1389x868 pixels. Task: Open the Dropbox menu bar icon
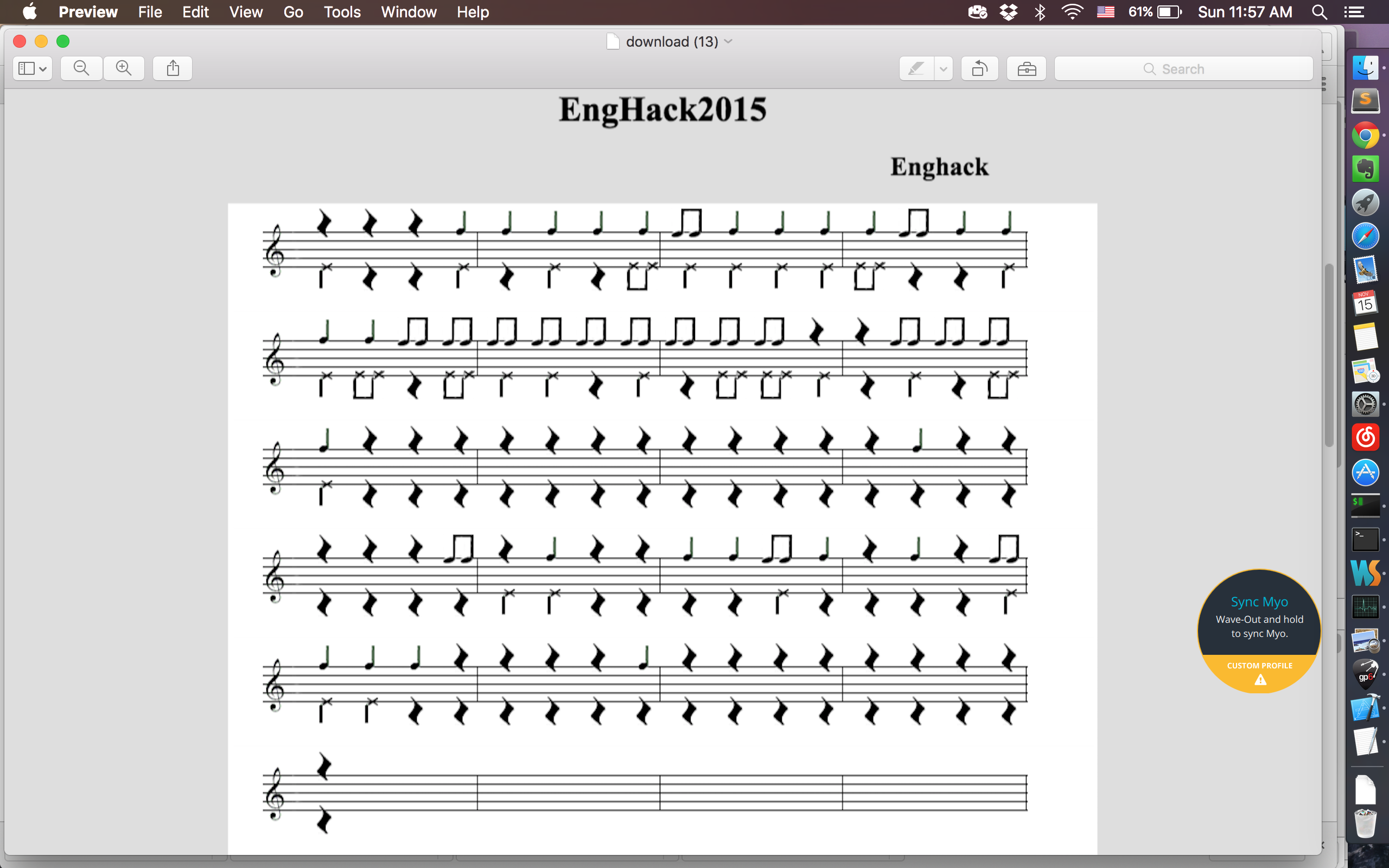point(1009,12)
